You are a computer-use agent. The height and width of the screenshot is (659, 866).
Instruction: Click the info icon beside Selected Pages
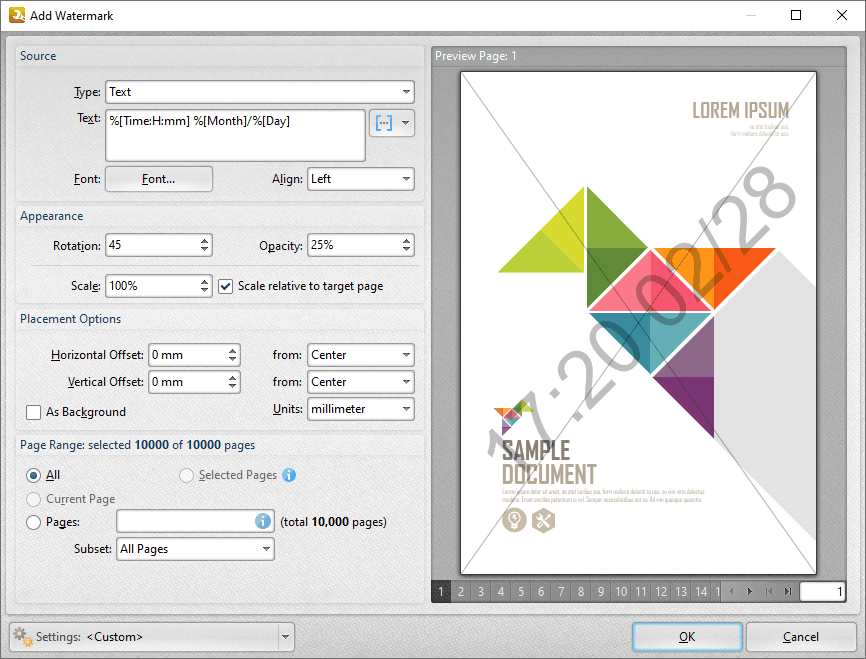pos(288,475)
